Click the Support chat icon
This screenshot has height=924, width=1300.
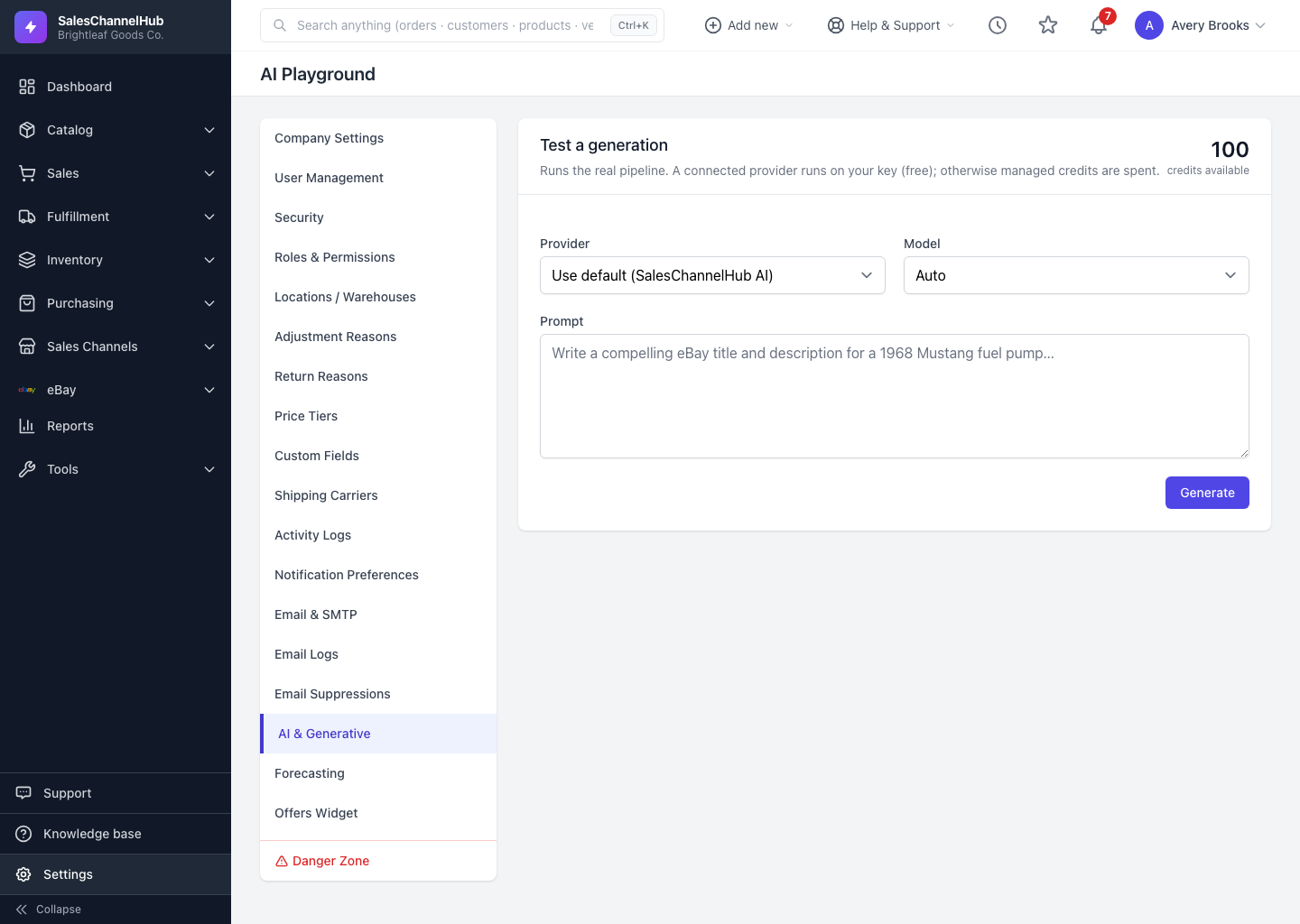[23, 793]
